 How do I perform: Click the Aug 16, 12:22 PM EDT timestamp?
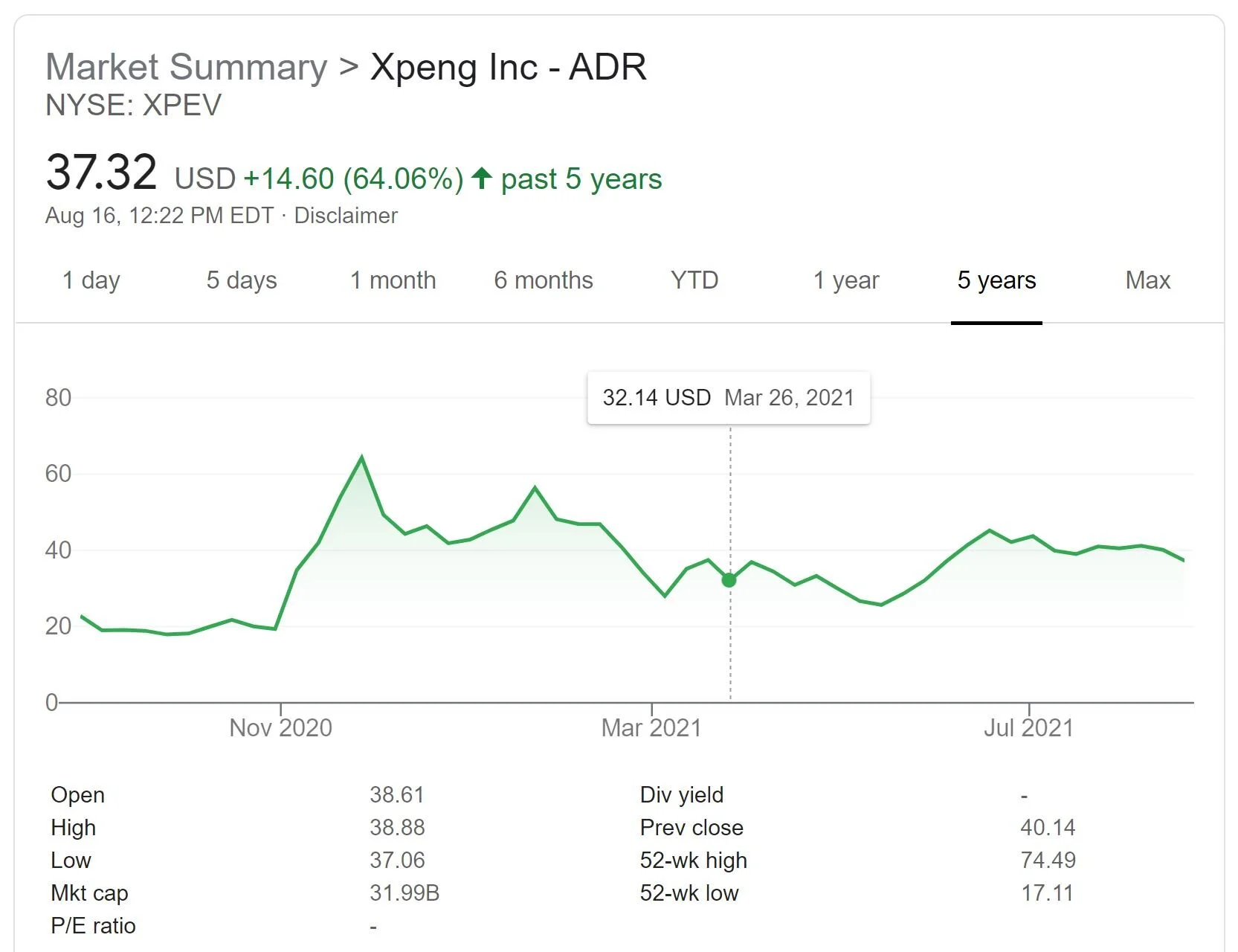click(160, 216)
